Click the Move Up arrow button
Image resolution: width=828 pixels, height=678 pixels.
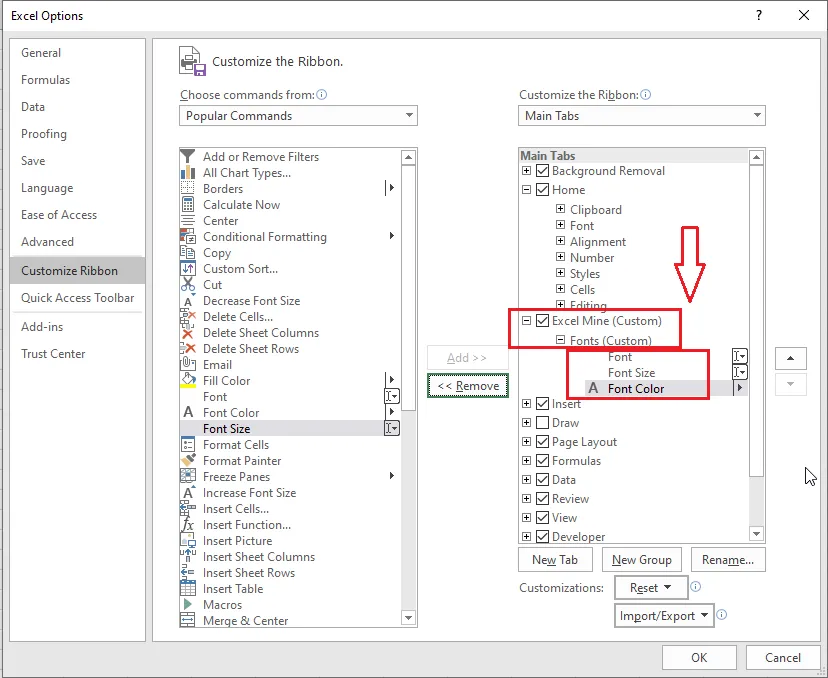tap(791, 358)
